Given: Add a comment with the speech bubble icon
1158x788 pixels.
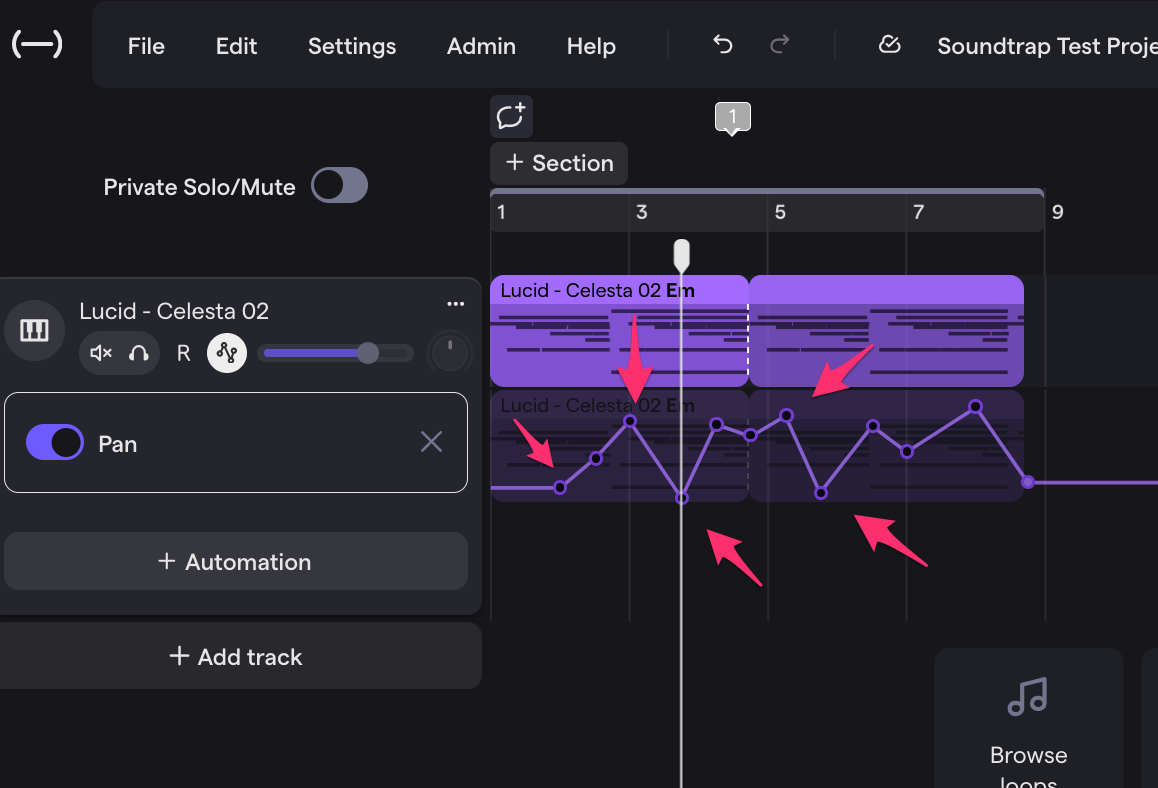Looking at the screenshot, I should [x=511, y=117].
